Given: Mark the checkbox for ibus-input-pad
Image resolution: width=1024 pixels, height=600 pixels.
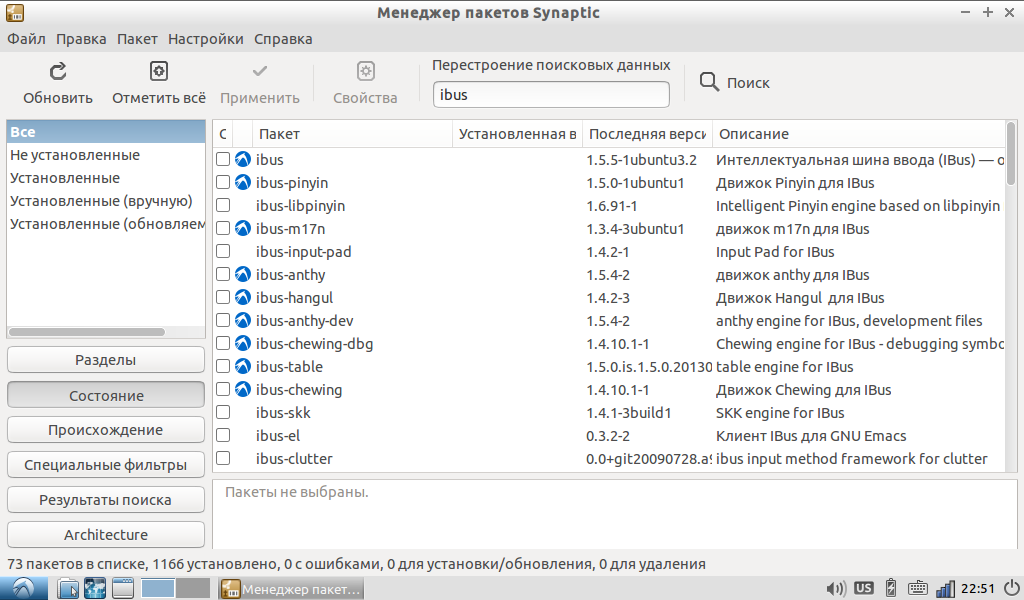Looking at the screenshot, I should click(223, 251).
